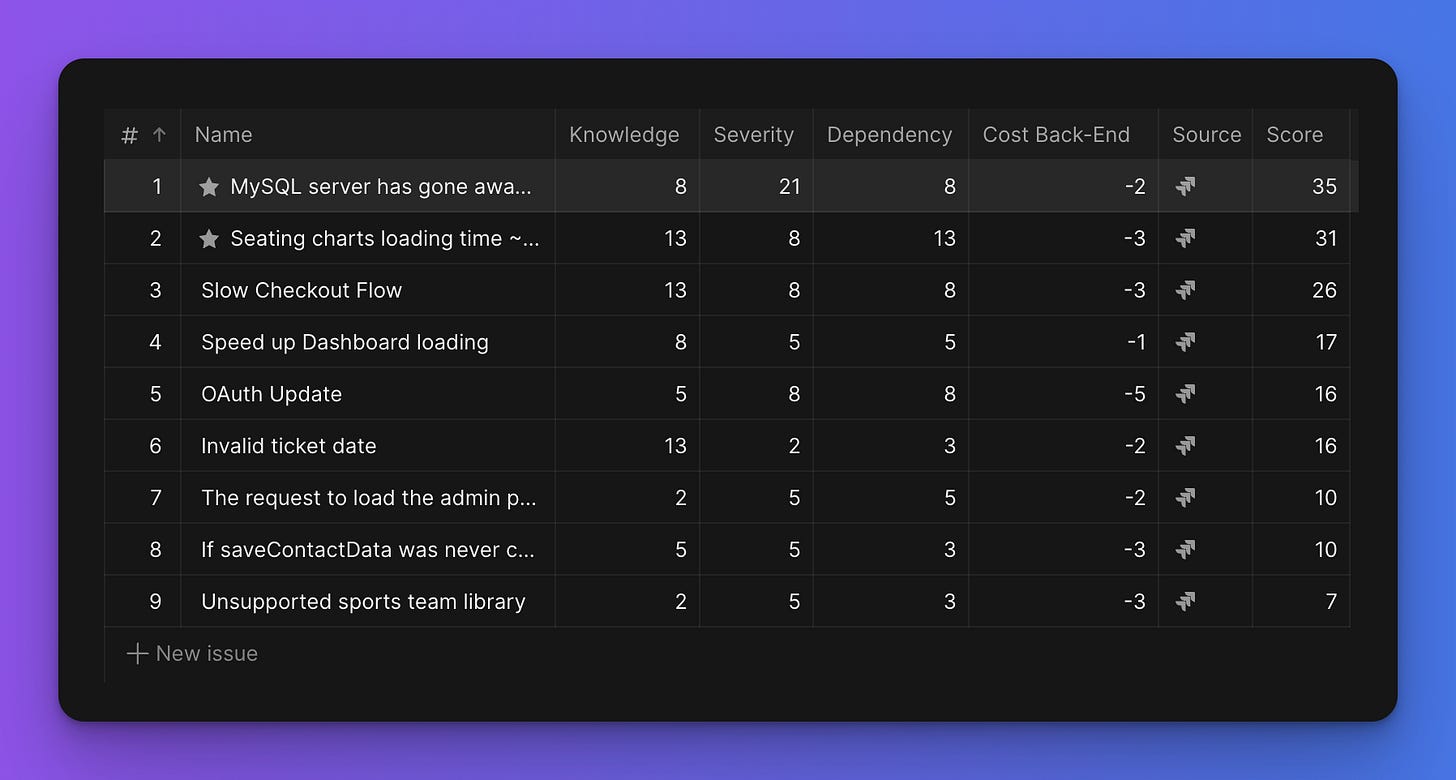The image size is (1456, 780).
Task: Click Jira icon on Slow Checkout Flow row
Action: (1186, 290)
